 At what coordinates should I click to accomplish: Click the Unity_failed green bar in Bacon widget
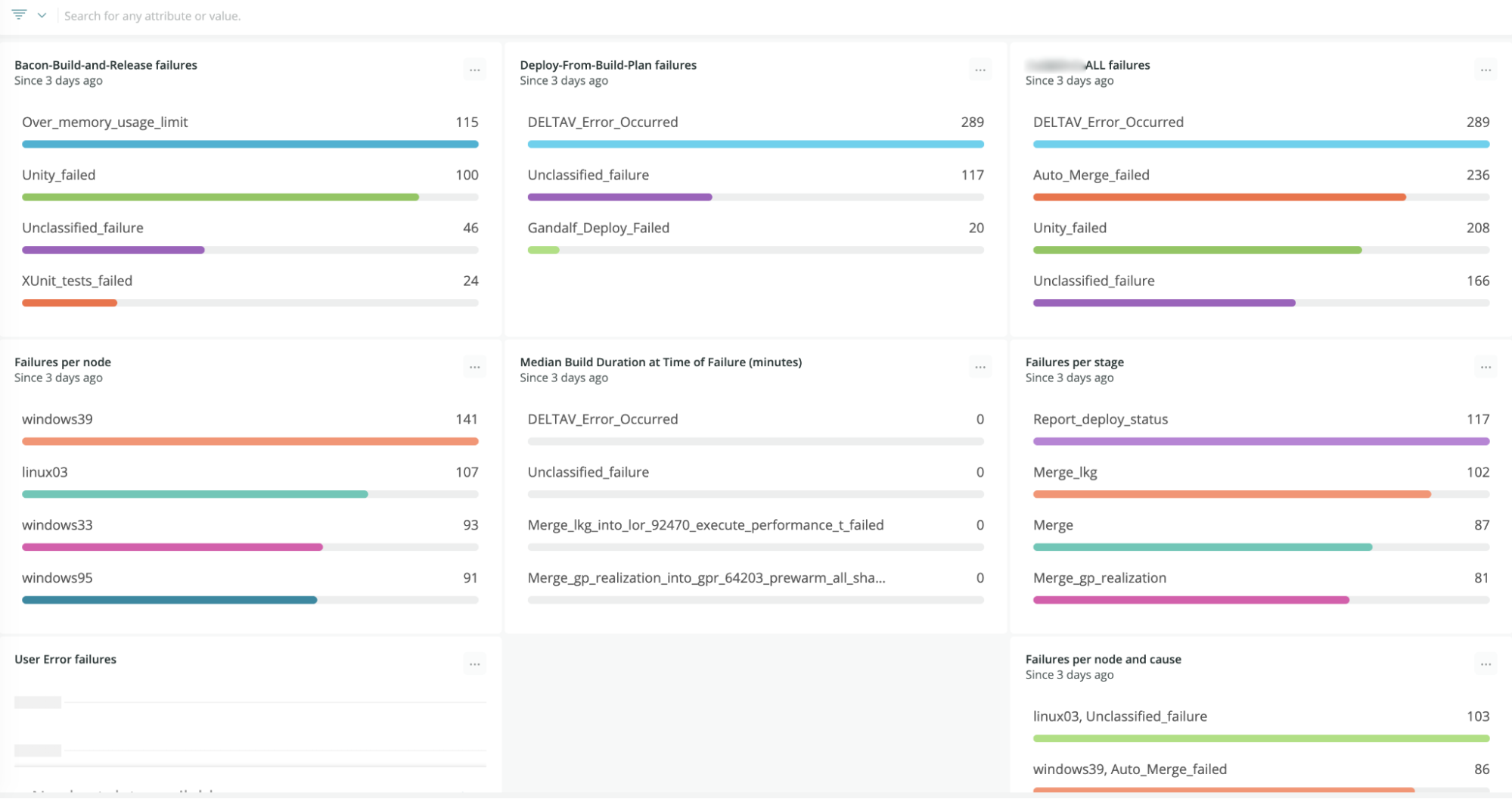pyautogui.click(x=220, y=197)
